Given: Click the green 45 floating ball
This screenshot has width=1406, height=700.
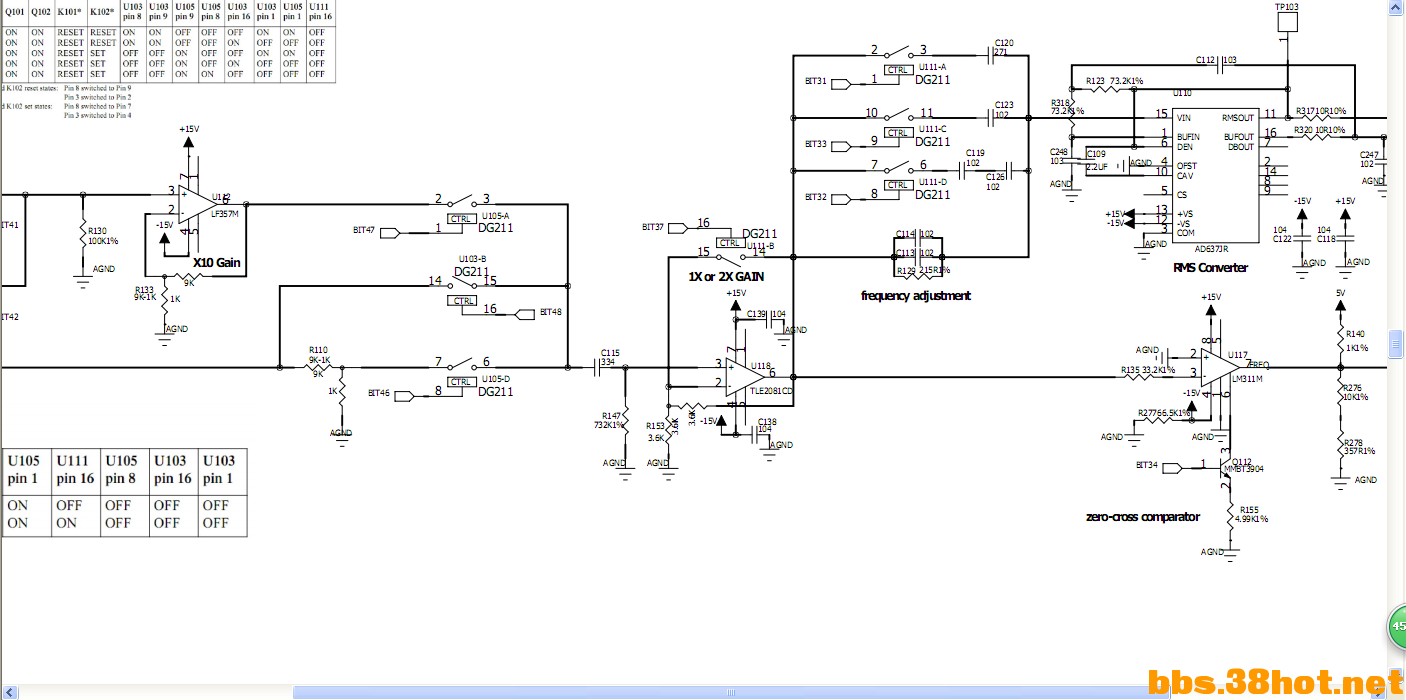Looking at the screenshot, I should point(1397,627).
